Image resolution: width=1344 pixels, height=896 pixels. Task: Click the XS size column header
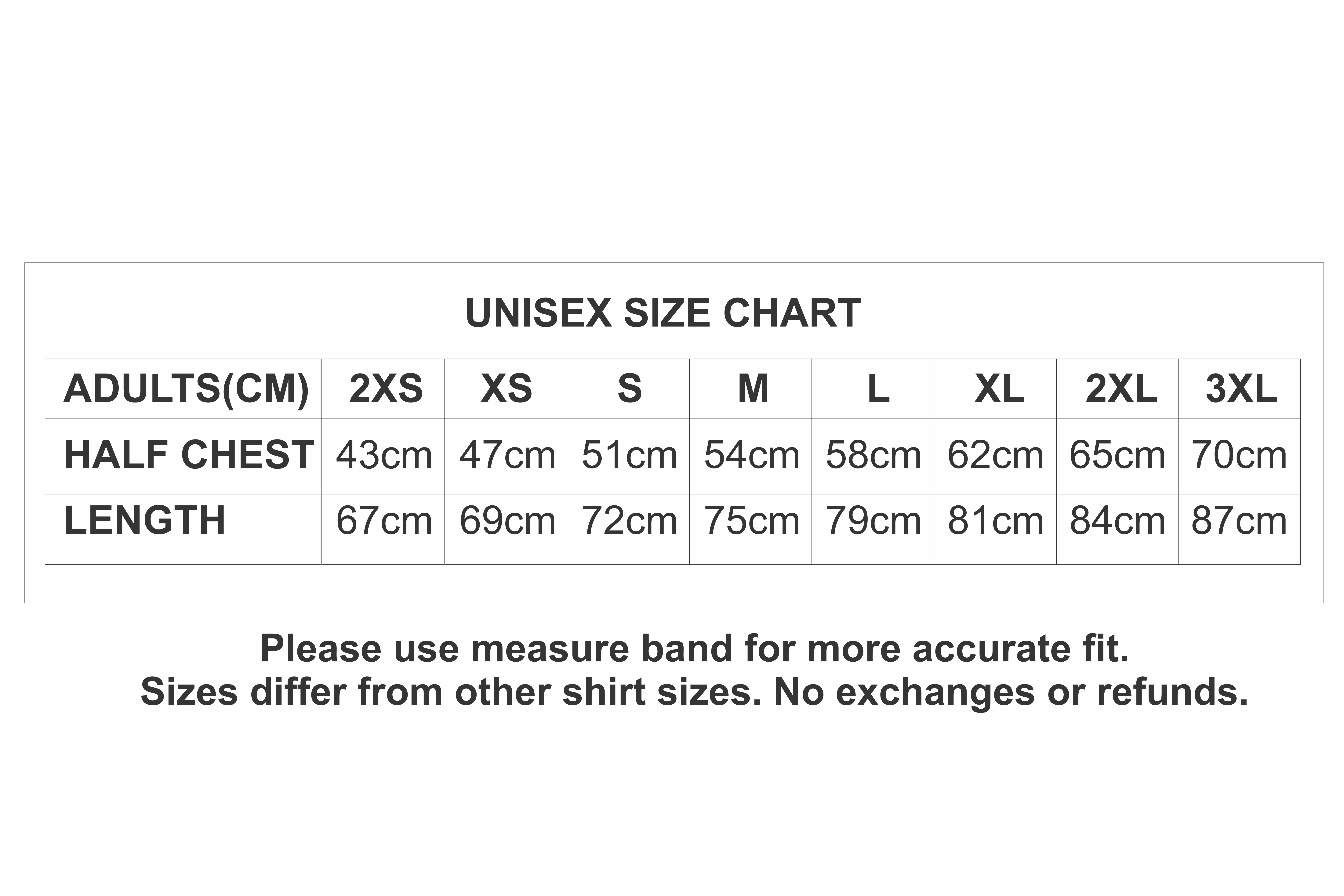[506, 389]
